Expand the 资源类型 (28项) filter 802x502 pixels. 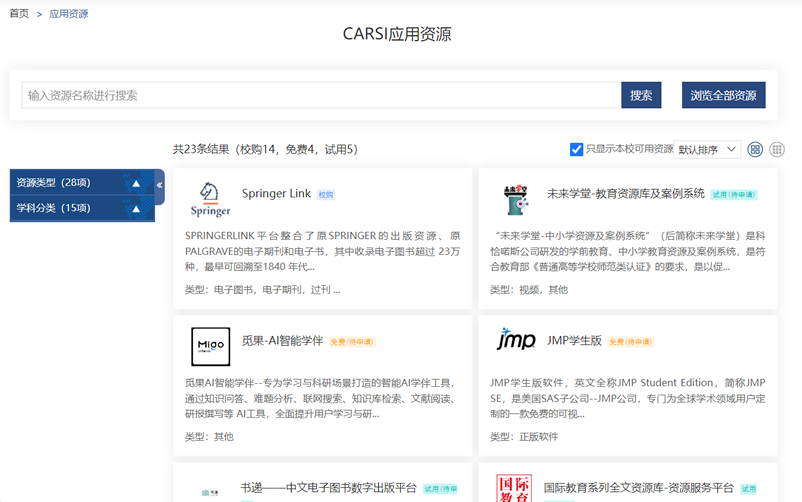click(136, 183)
